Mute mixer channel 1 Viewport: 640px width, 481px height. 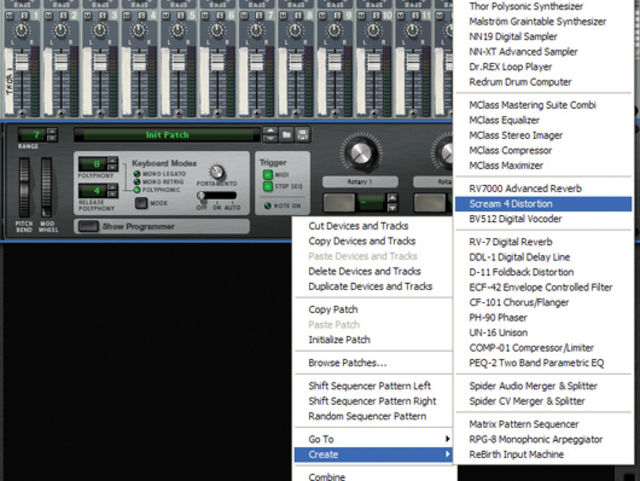coord(9,16)
